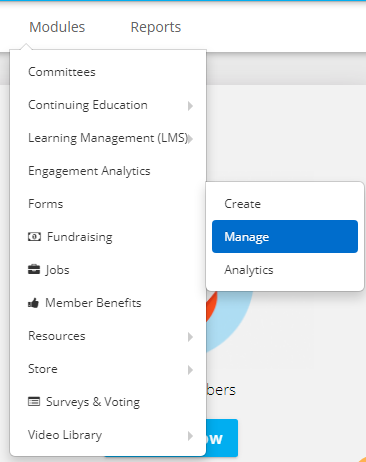The image size is (366, 462).
Task: Open Engagement Analytics module
Action: [89, 171]
